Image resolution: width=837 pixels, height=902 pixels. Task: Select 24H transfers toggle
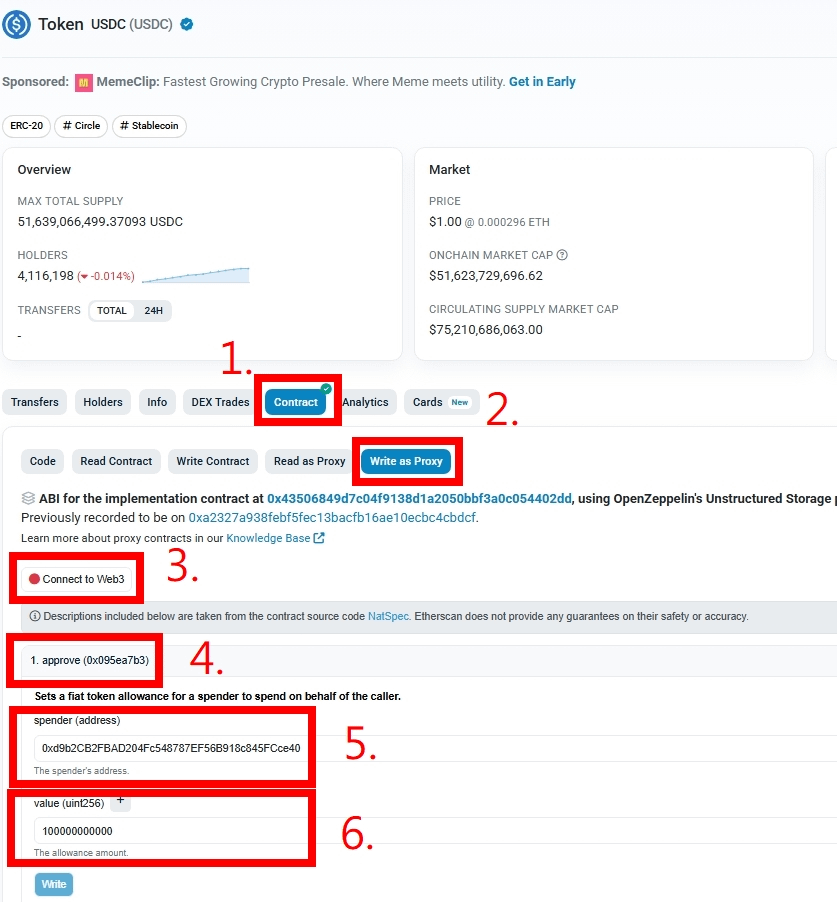click(x=153, y=311)
